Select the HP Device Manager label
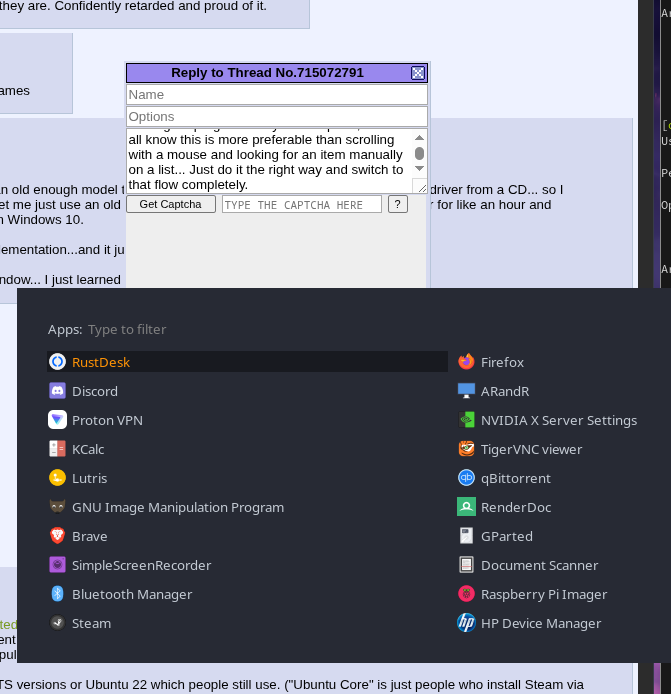The image size is (671, 694). tap(541, 623)
